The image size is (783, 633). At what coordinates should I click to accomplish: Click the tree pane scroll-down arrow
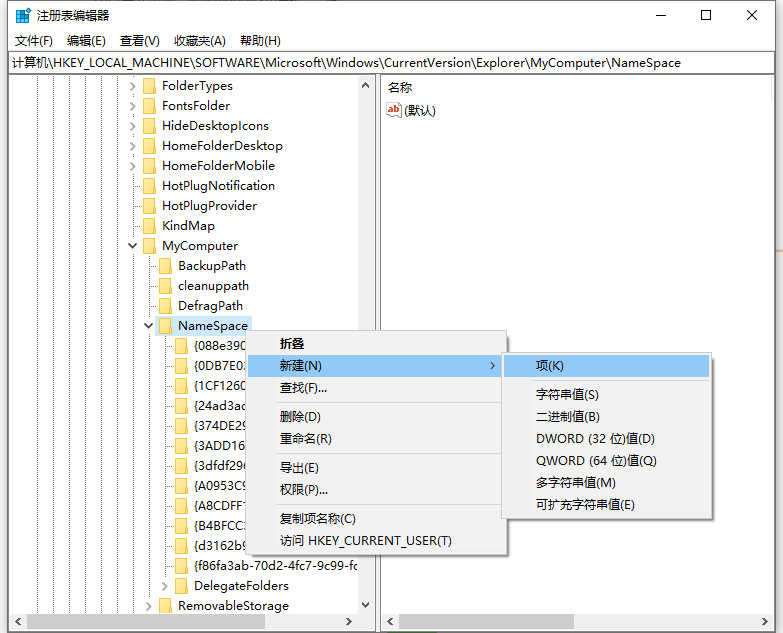tap(365, 605)
